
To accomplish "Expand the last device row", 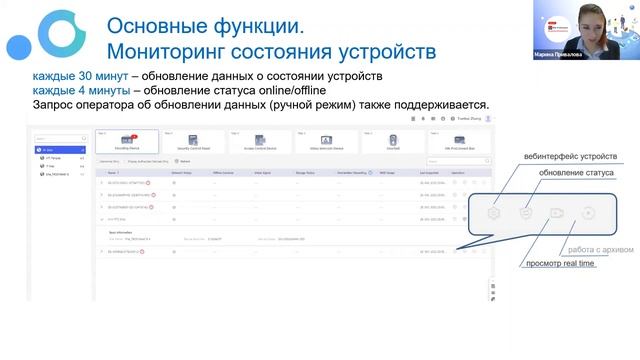I will pyautogui.click(x=102, y=252).
